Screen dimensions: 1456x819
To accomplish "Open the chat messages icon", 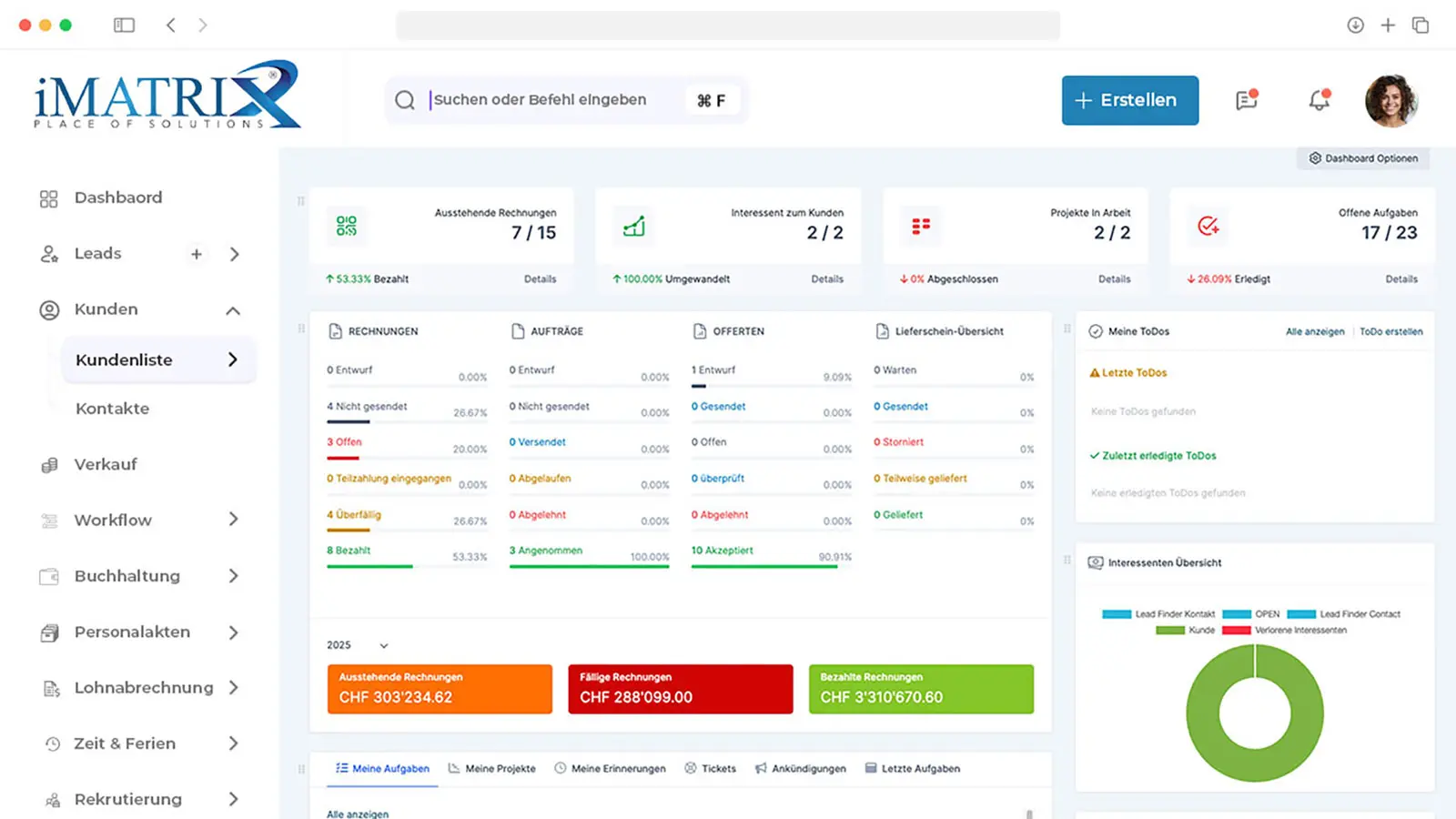I will pos(1246,101).
